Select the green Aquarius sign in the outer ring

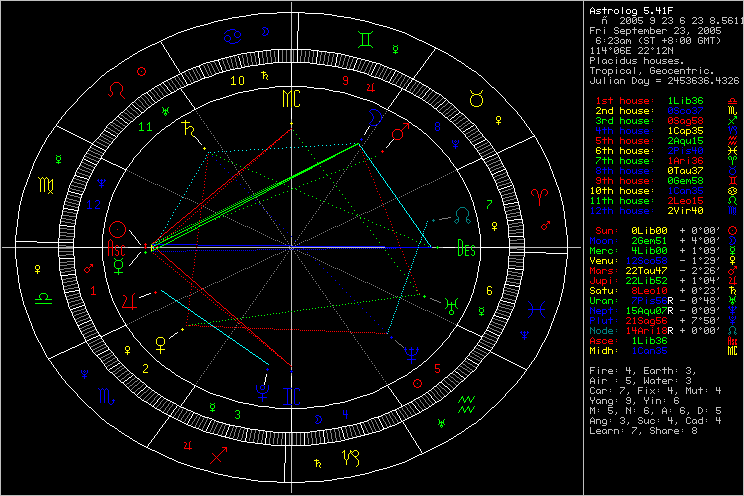[466, 404]
